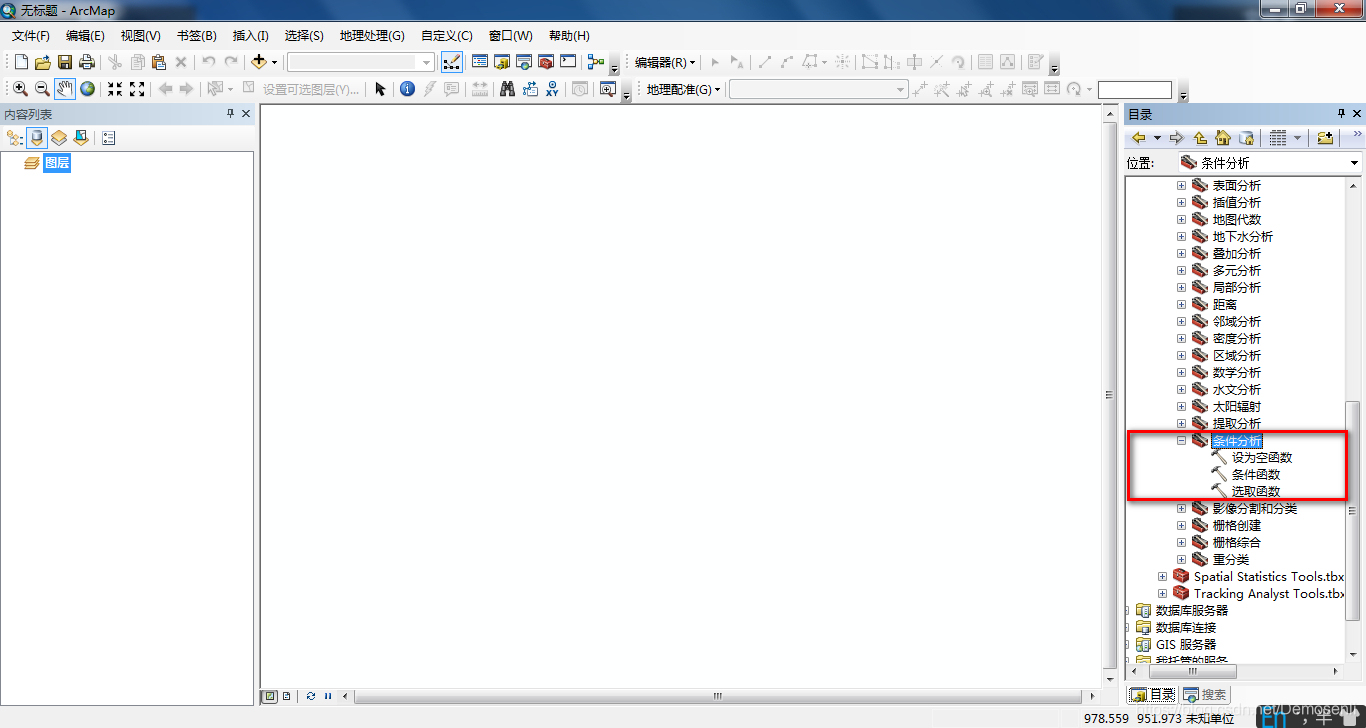The height and width of the screenshot is (728, 1366).
Task: Open the ArcToolbox window icon
Action: point(546,62)
